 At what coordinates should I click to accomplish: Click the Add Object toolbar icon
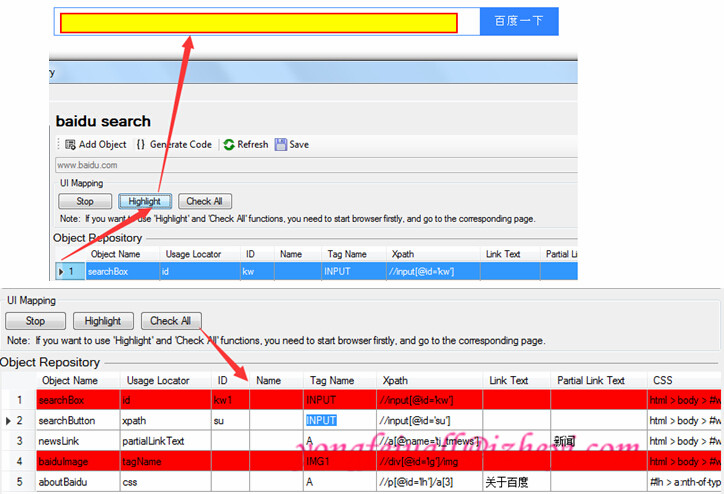click(x=70, y=145)
